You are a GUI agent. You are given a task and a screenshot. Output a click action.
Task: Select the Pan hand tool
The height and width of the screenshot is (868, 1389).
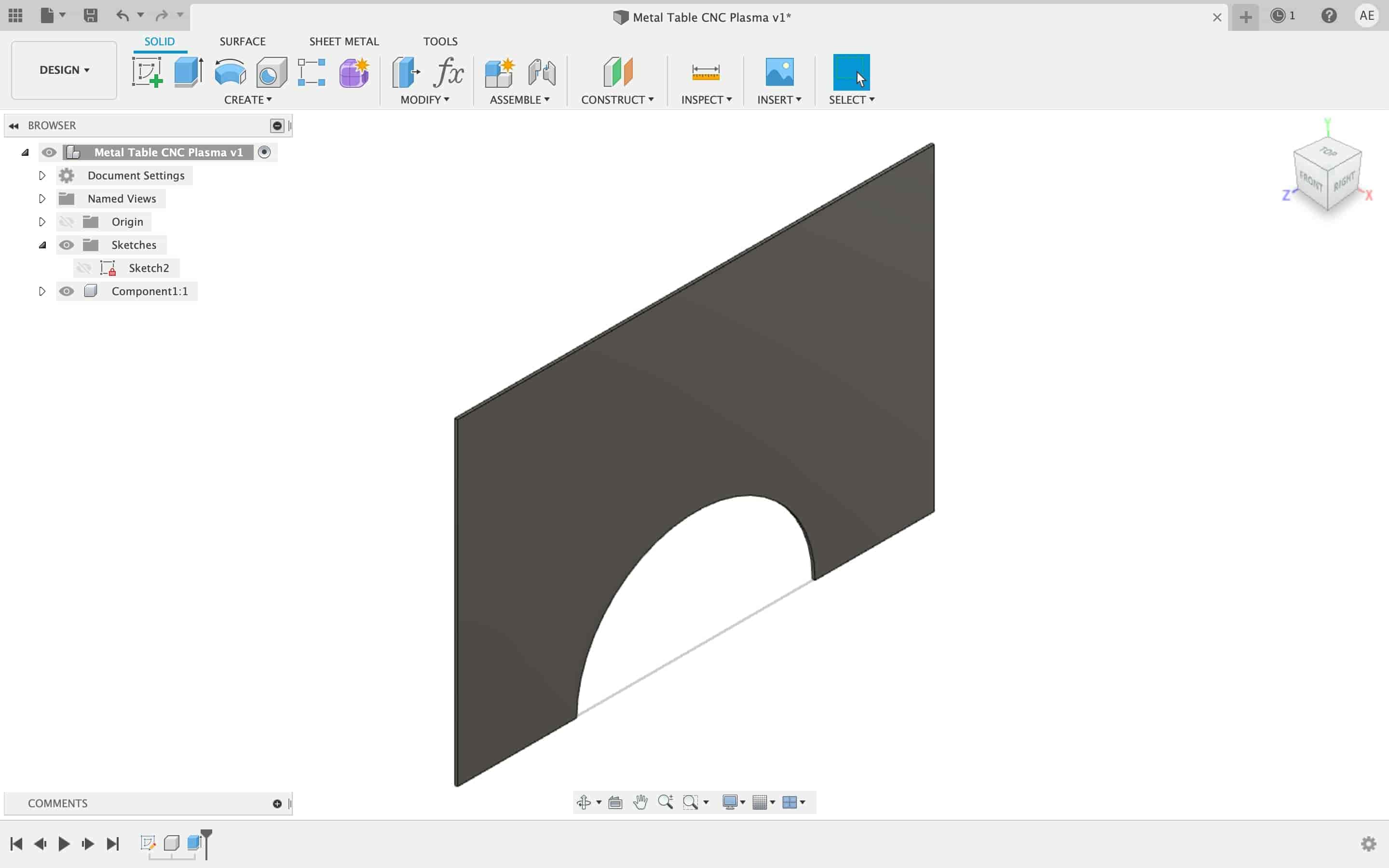tap(640, 802)
